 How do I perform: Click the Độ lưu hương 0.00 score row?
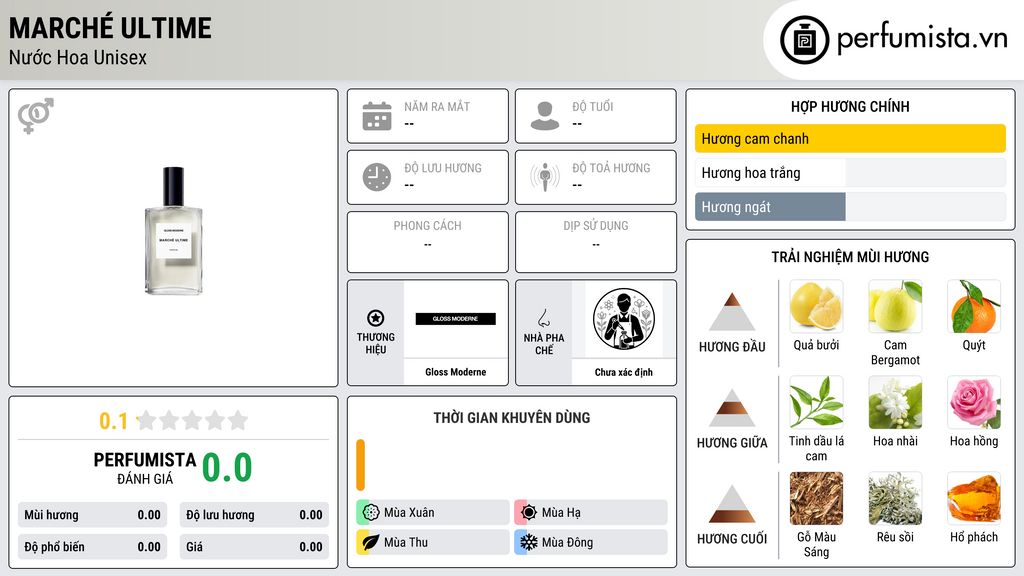[x=254, y=515]
